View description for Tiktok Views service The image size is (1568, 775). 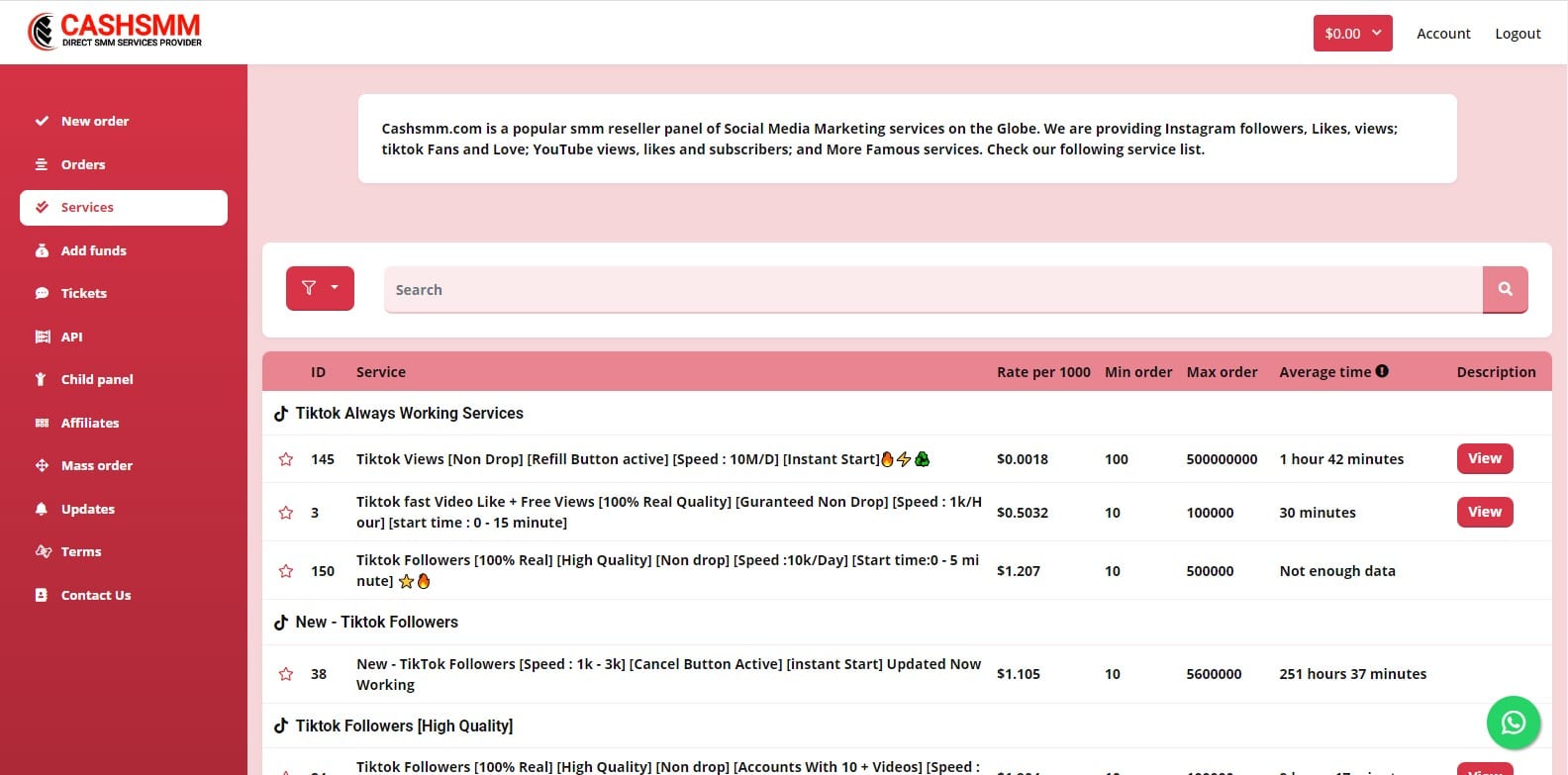point(1484,458)
